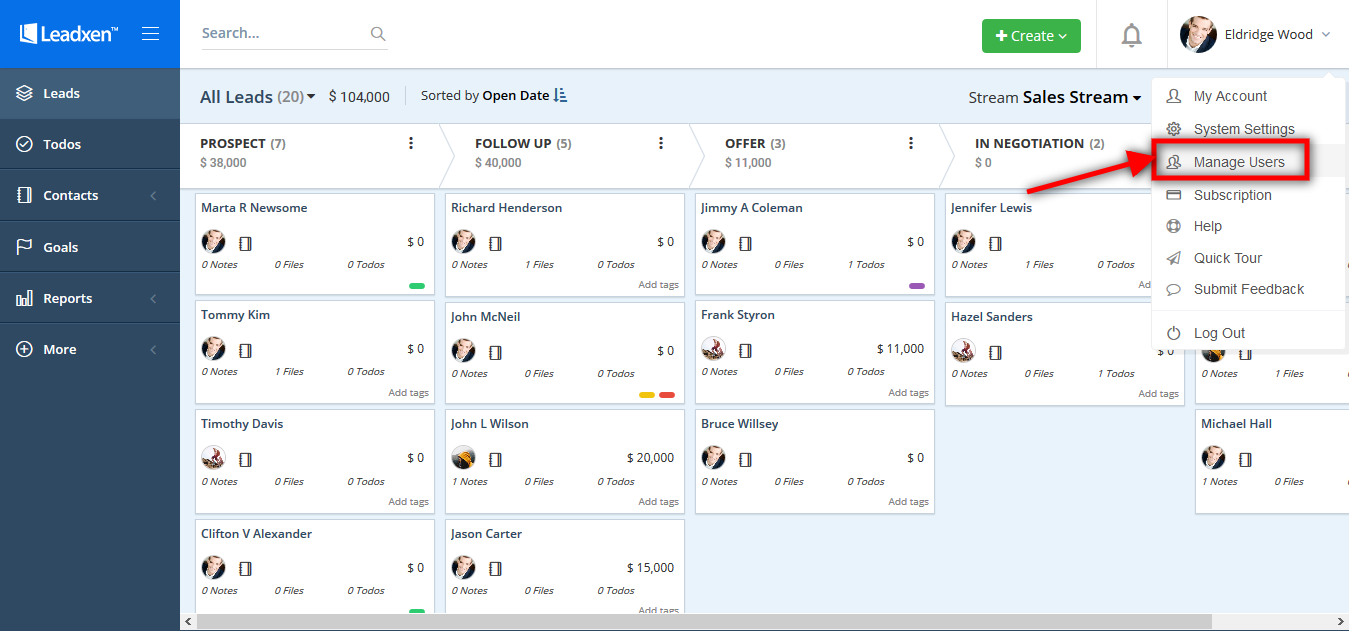Click contact icon on Marta R Newsome card
Image resolution: width=1349 pixels, height=631 pixels.
coord(245,243)
